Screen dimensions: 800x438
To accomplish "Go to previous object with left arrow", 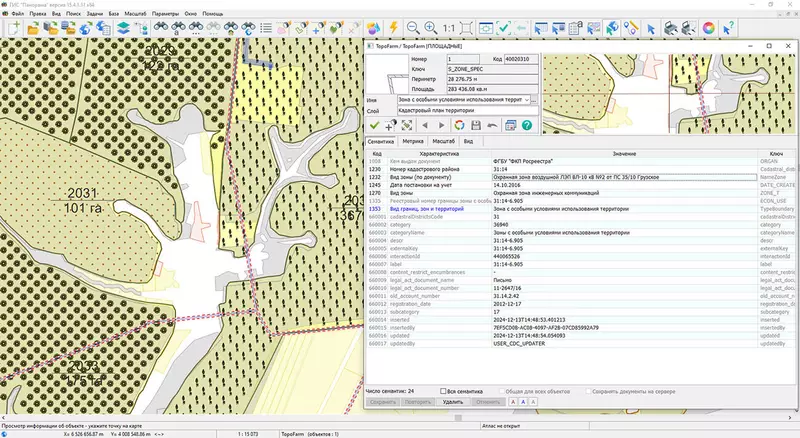I will click(x=423, y=125).
